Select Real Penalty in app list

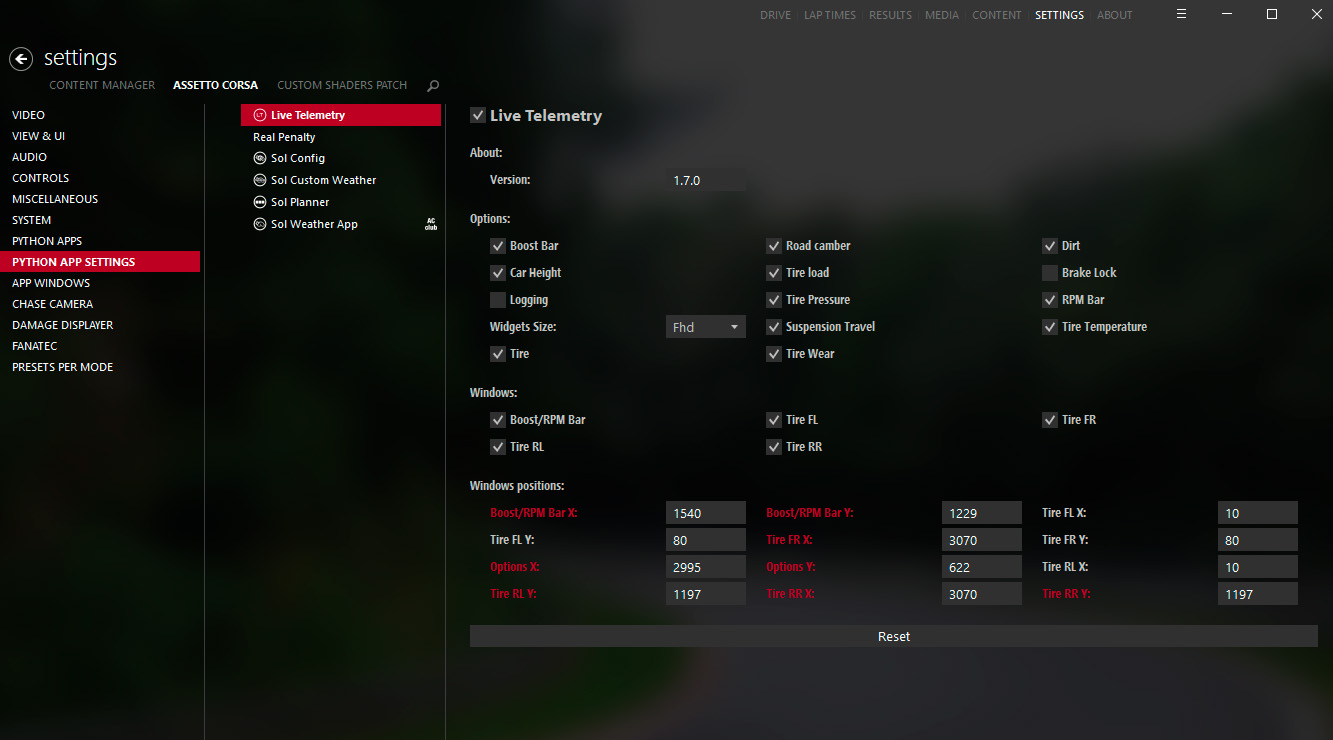click(341, 137)
